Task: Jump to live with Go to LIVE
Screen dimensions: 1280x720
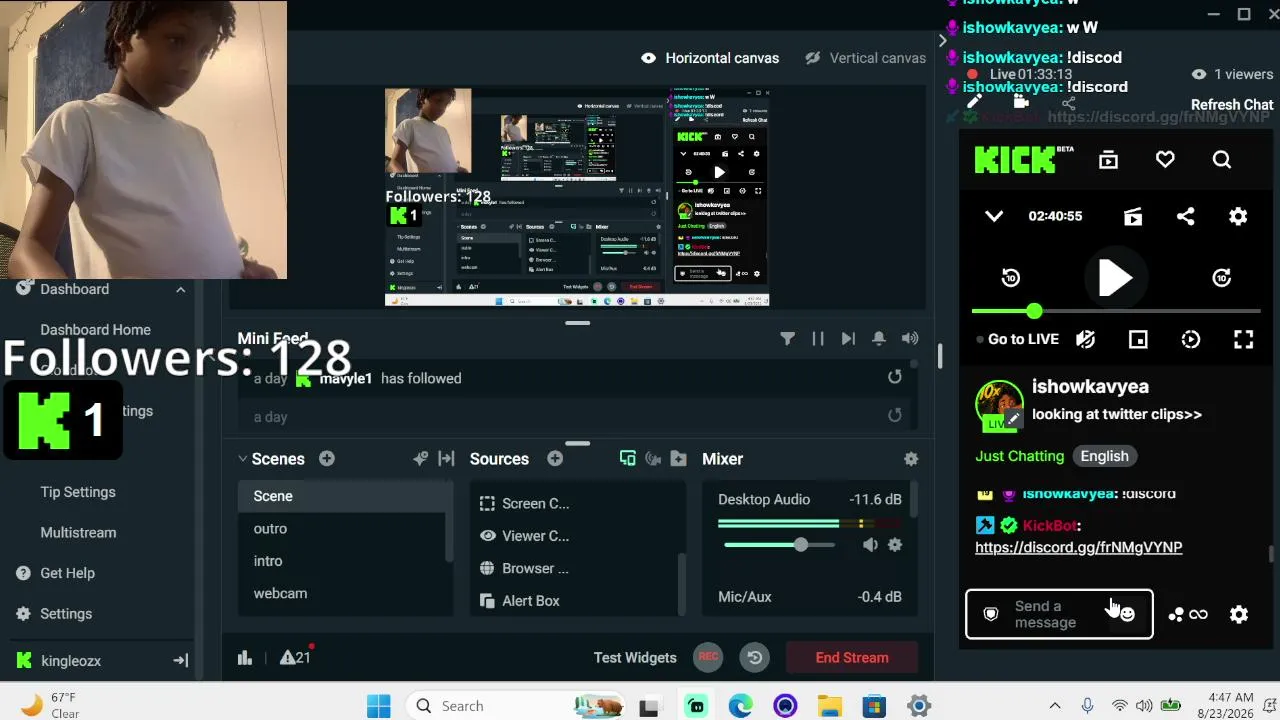Action: (1018, 339)
